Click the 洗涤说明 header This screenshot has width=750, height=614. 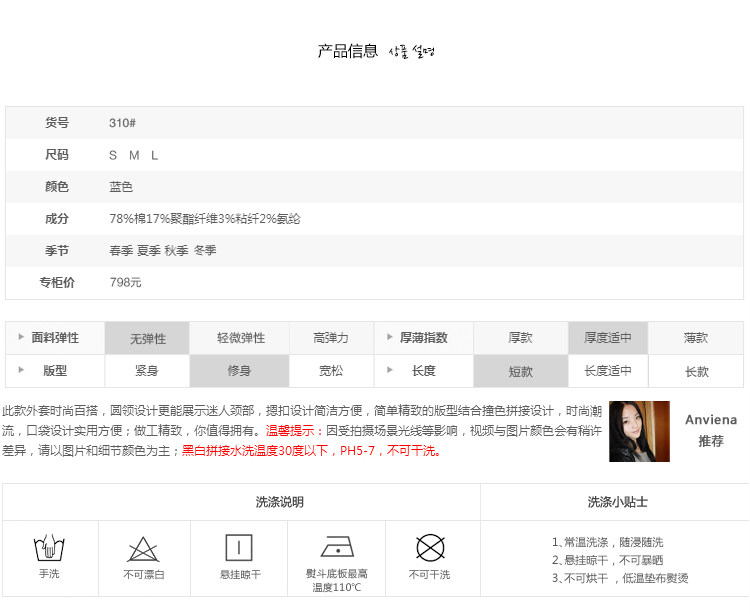[279, 502]
